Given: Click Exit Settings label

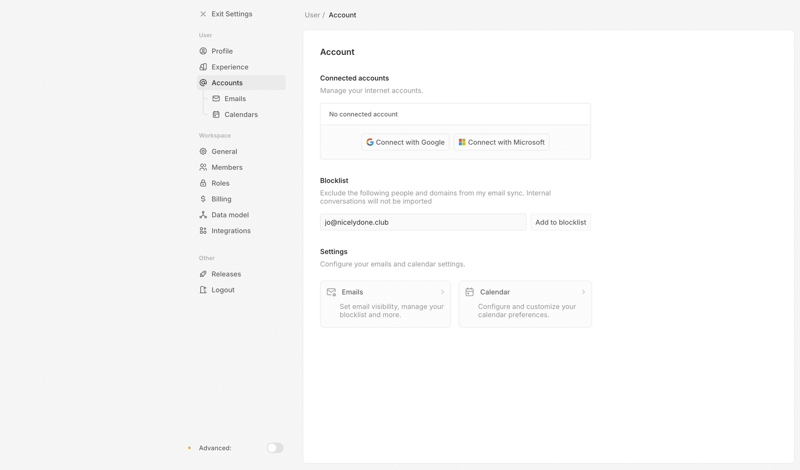Looking at the screenshot, I should point(232,14).
